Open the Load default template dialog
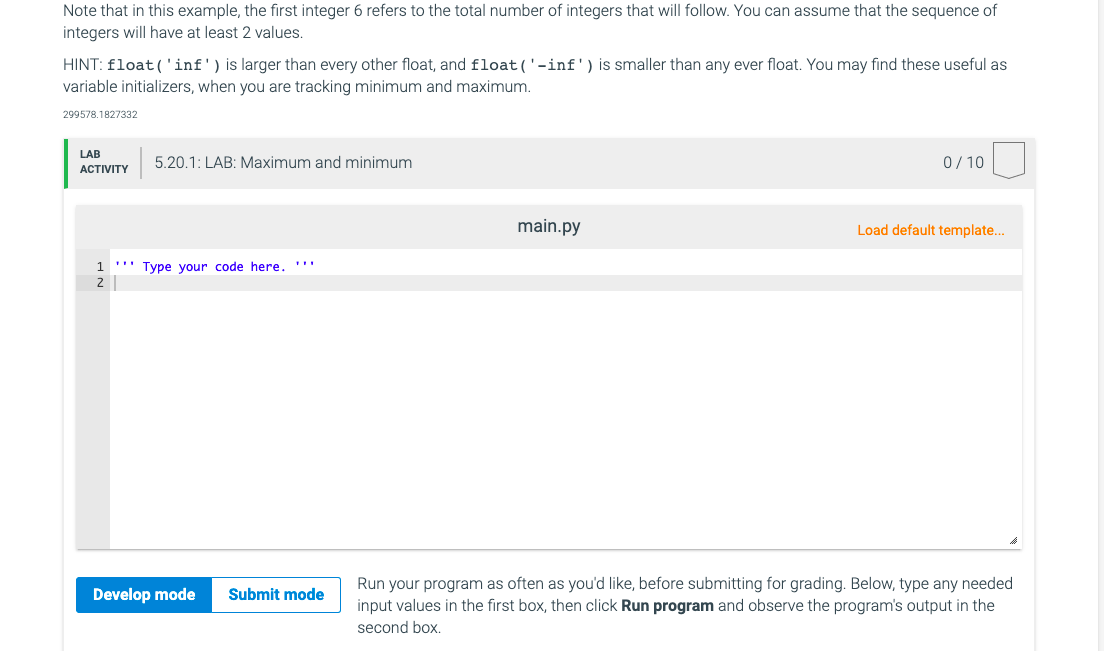Image resolution: width=1104 pixels, height=651 pixels. (930, 230)
